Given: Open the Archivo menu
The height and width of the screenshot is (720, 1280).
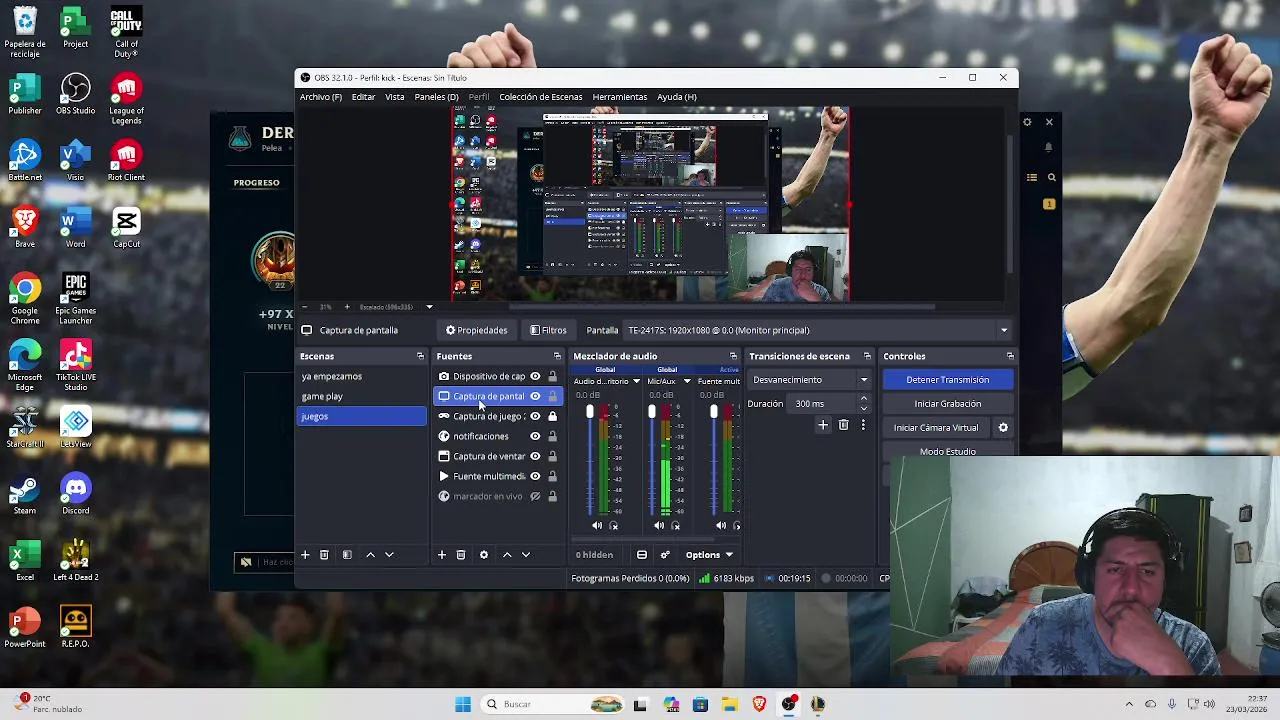Looking at the screenshot, I should point(321,97).
